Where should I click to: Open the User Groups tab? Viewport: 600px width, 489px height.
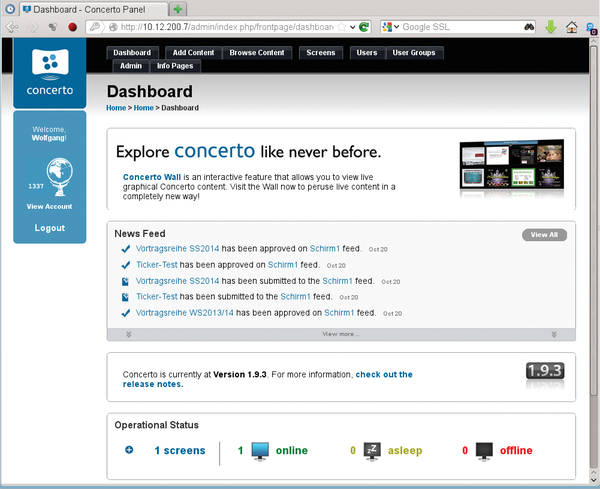coord(413,53)
